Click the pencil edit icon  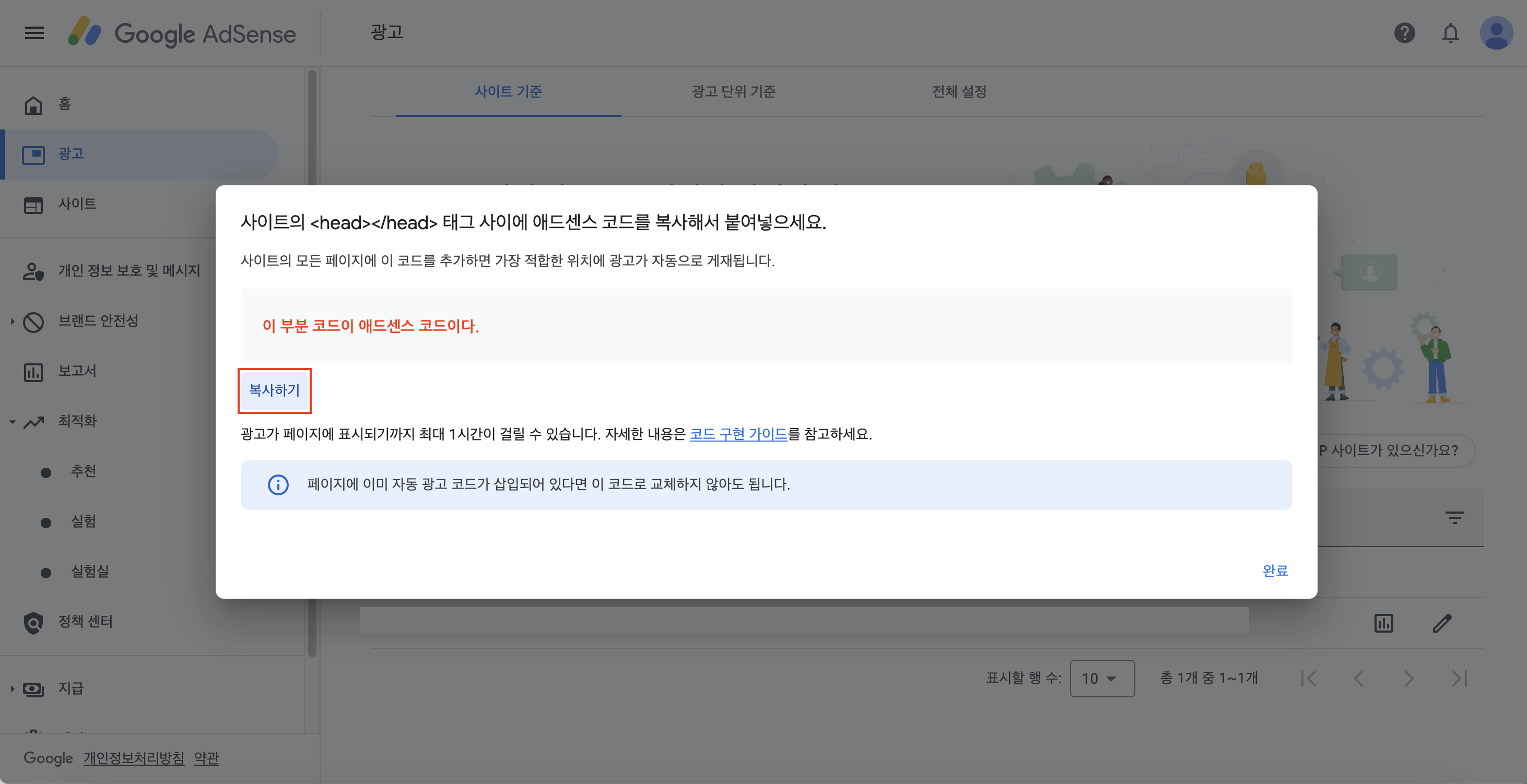[1442, 623]
